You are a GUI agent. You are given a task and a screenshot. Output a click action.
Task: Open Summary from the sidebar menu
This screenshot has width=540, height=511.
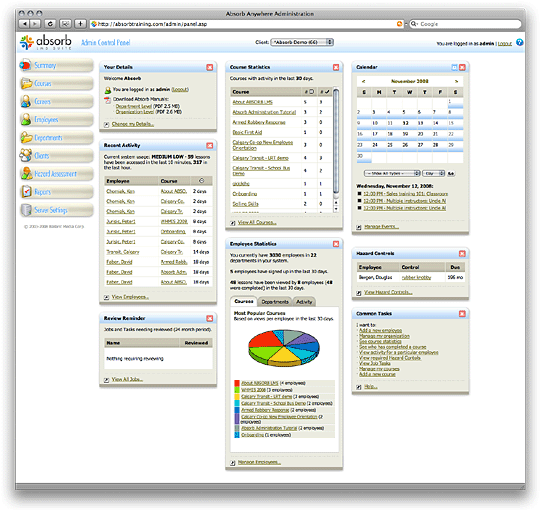point(56,65)
